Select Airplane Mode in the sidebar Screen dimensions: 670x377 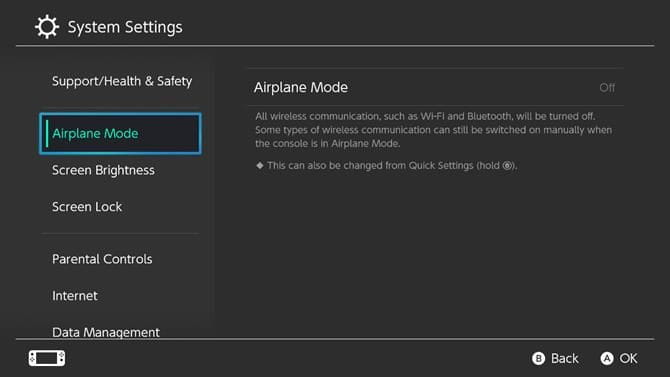click(x=120, y=133)
